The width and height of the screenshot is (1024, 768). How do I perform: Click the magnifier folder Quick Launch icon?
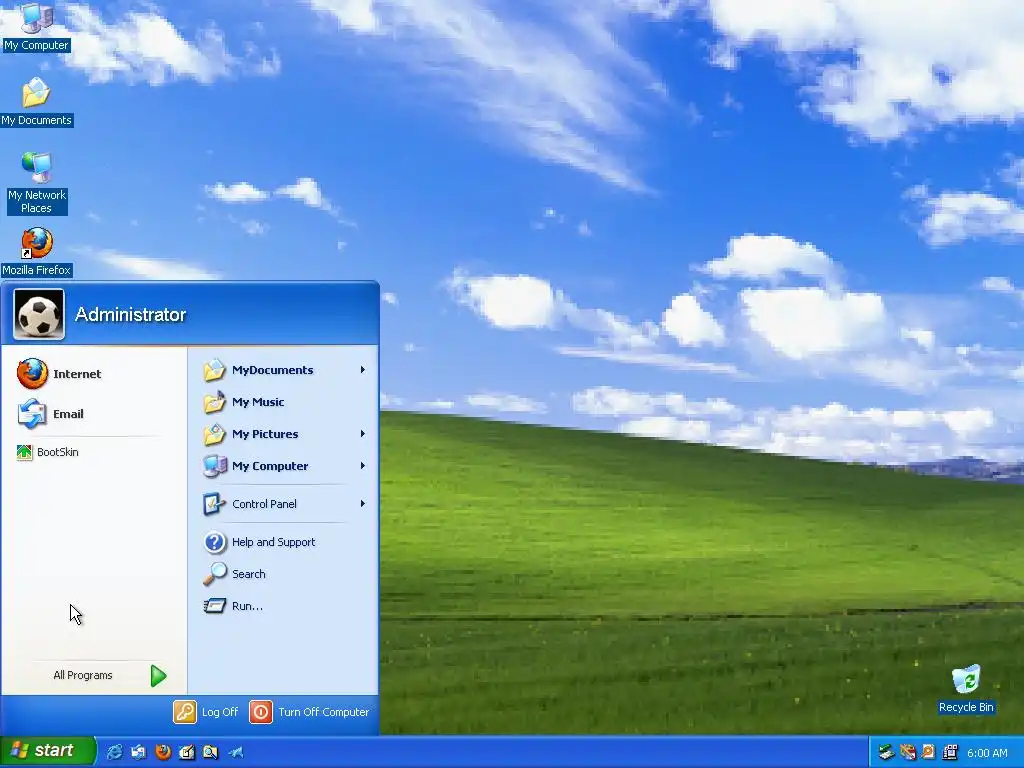pyautogui.click(x=210, y=752)
